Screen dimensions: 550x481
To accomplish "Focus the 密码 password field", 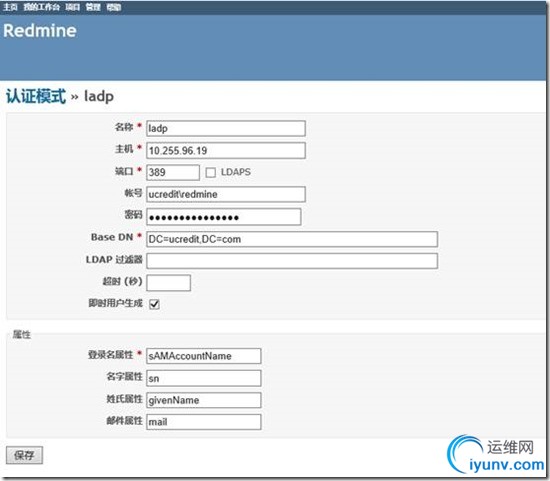I will 223,217.
